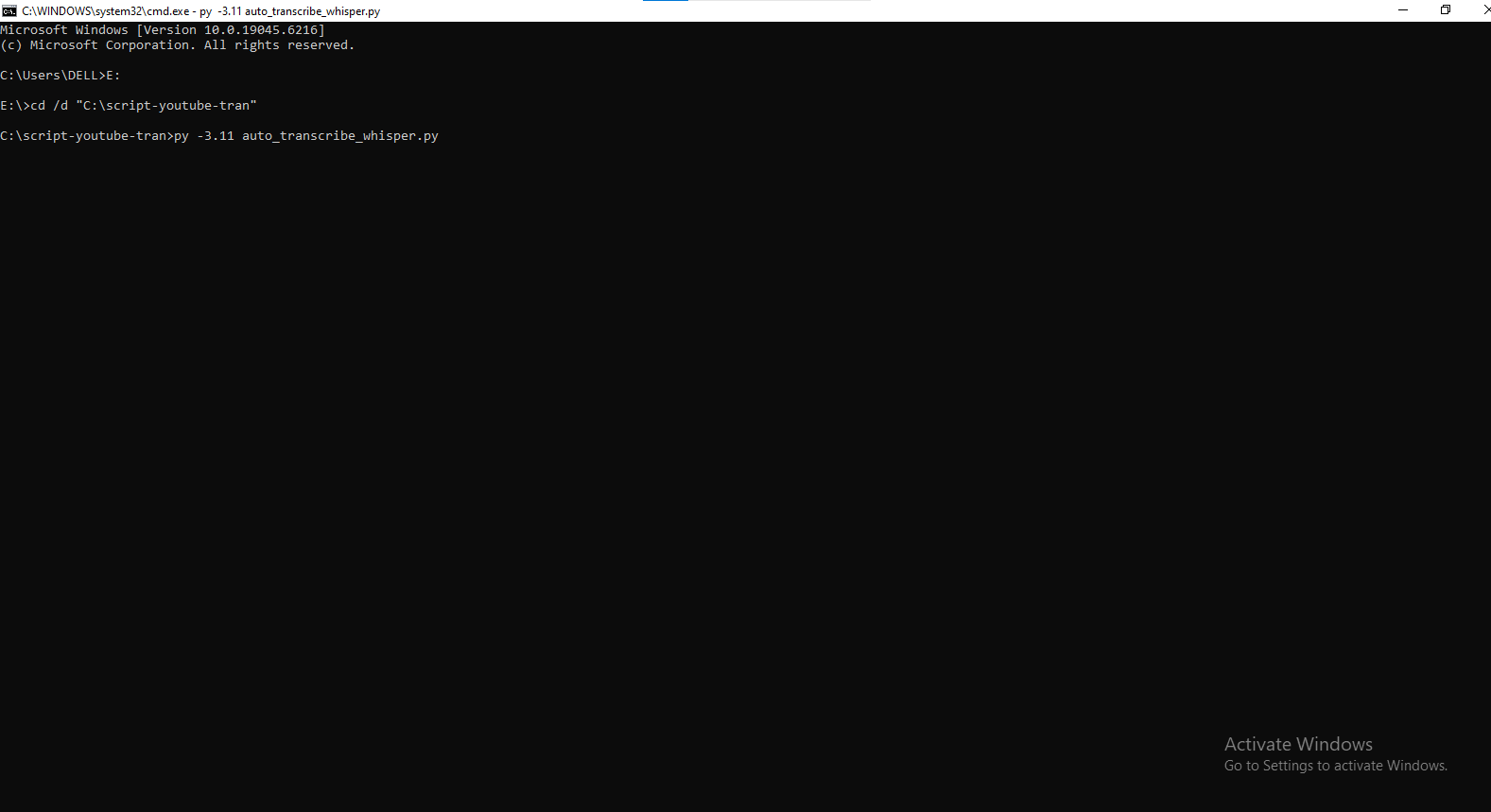The height and width of the screenshot is (812, 1491).
Task: Click the 'C:\Users\DELL>E:' prompt line
Action: click(x=61, y=76)
